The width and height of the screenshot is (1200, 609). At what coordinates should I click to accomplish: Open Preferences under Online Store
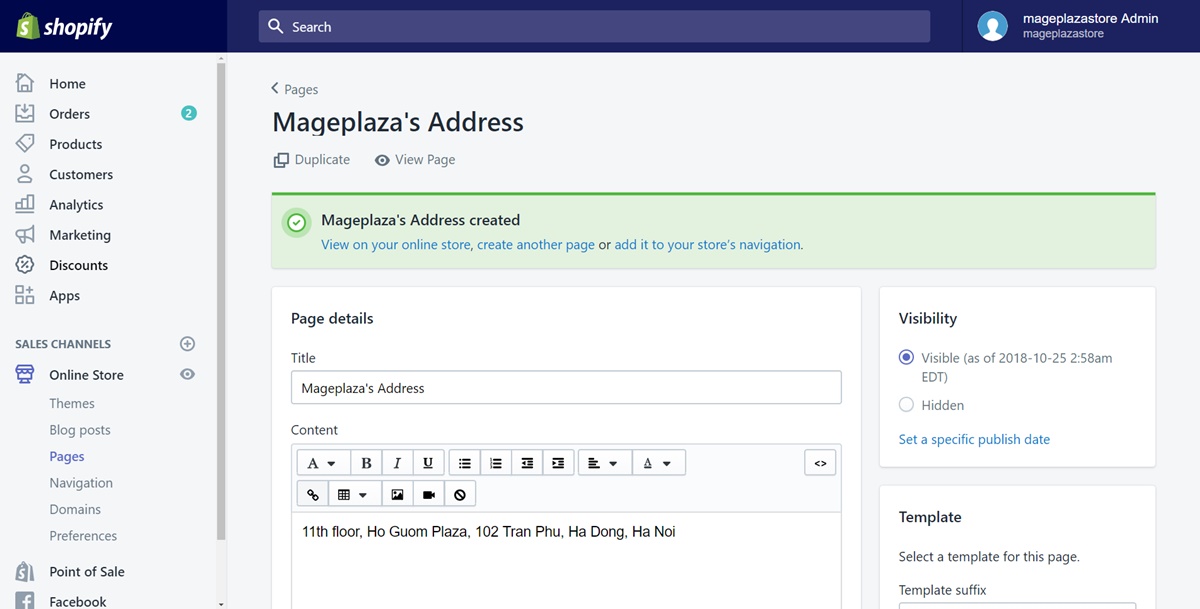[83, 536]
